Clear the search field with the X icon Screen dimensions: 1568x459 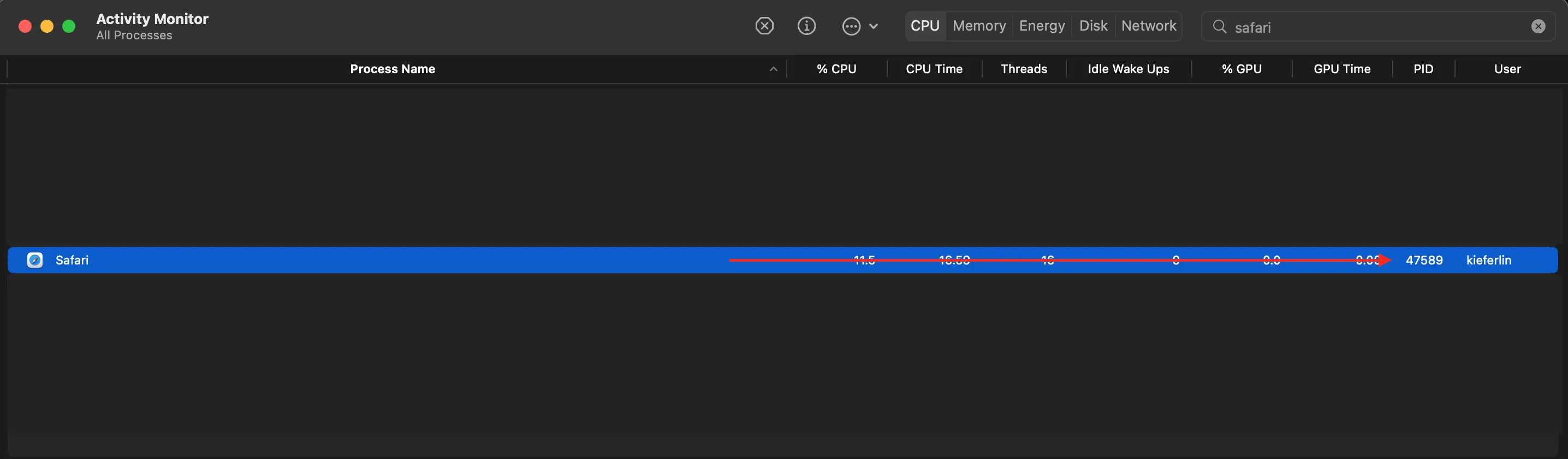coord(1538,27)
